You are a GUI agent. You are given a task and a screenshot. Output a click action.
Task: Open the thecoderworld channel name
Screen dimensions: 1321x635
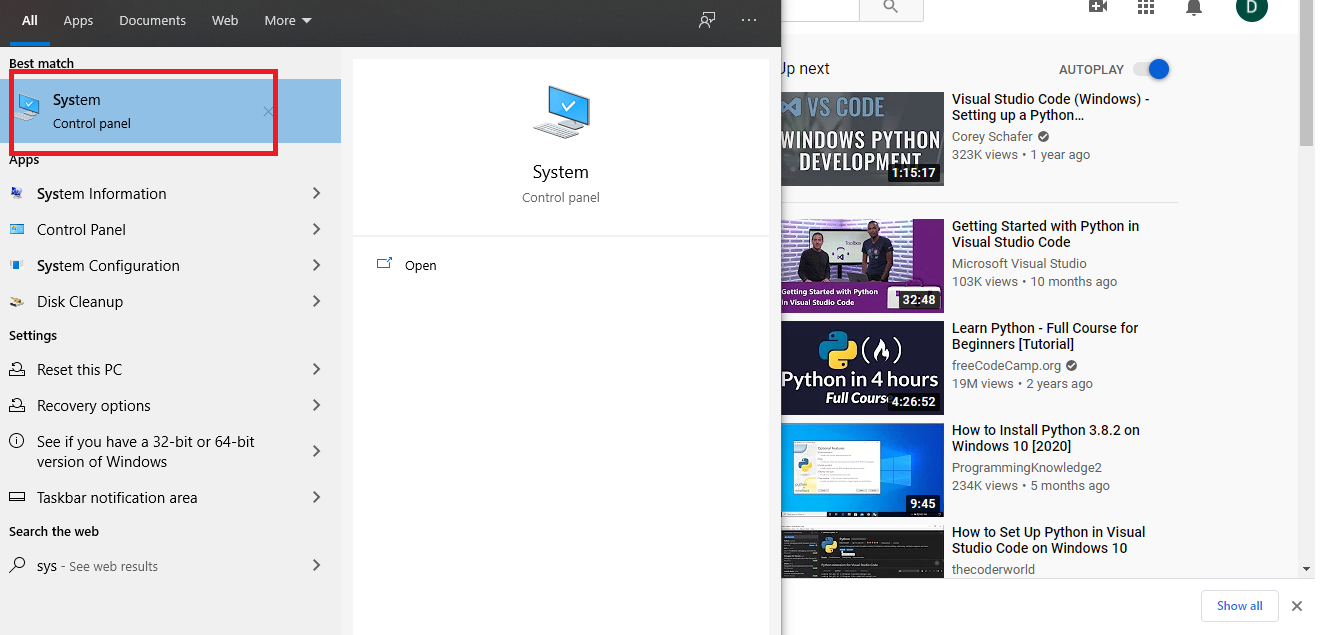click(993, 569)
